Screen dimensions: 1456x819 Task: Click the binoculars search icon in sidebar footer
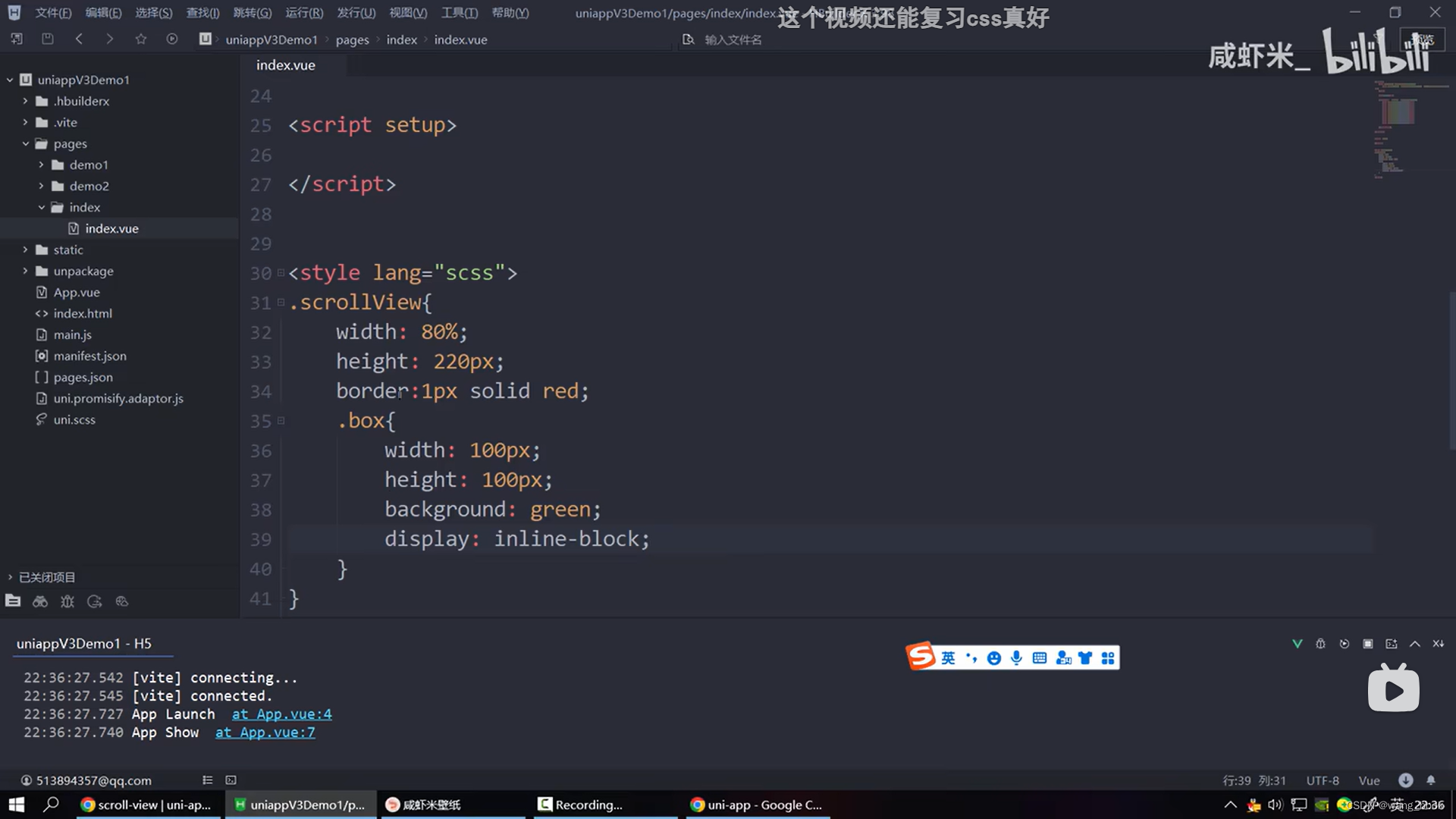coord(40,601)
